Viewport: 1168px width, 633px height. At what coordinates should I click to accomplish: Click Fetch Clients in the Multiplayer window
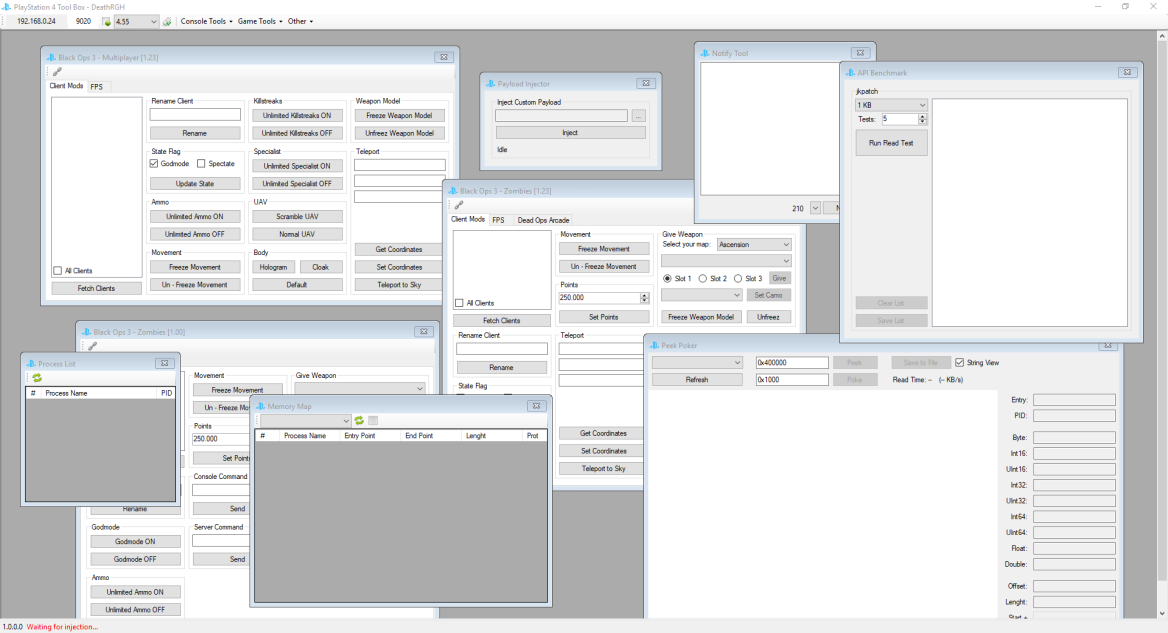(96, 288)
